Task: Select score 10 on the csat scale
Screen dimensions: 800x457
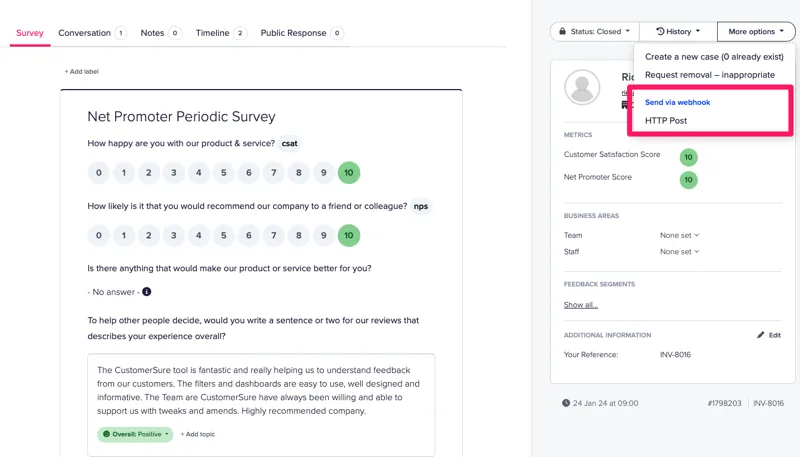Action: coord(348,173)
